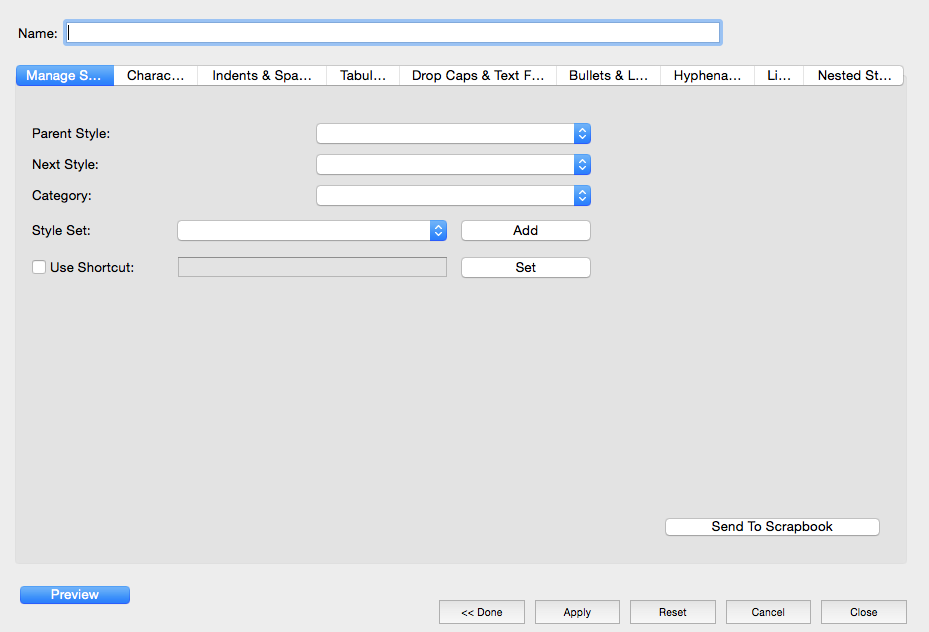929x632 pixels.
Task: Click the Add style set button
Action: pos(525,230)
